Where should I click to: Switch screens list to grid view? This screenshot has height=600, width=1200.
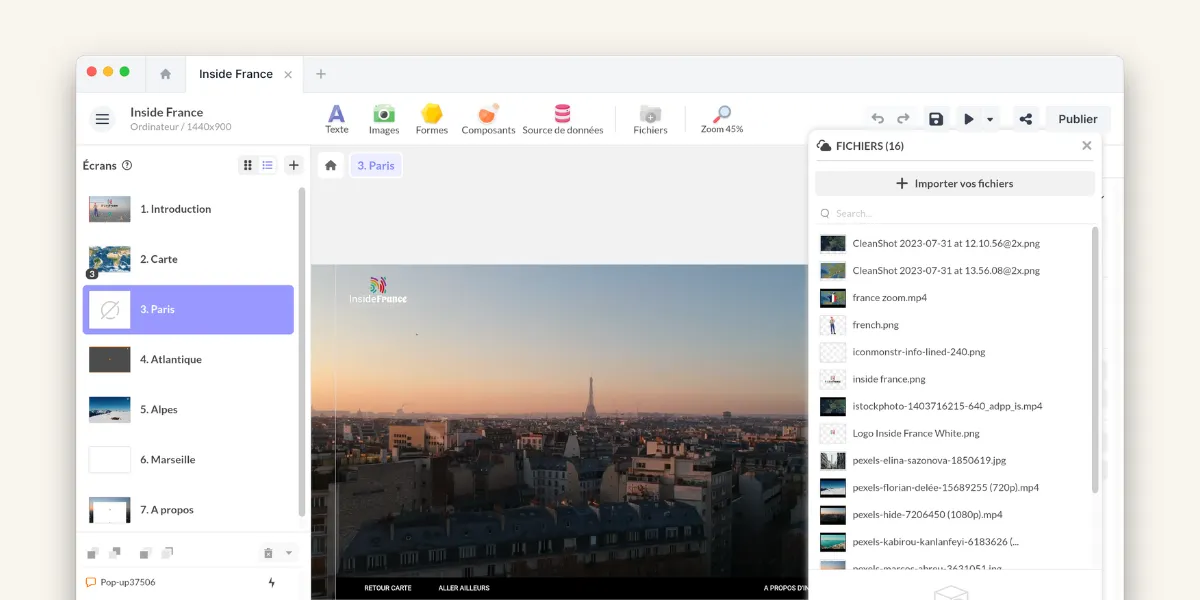[x=247, y=165]
